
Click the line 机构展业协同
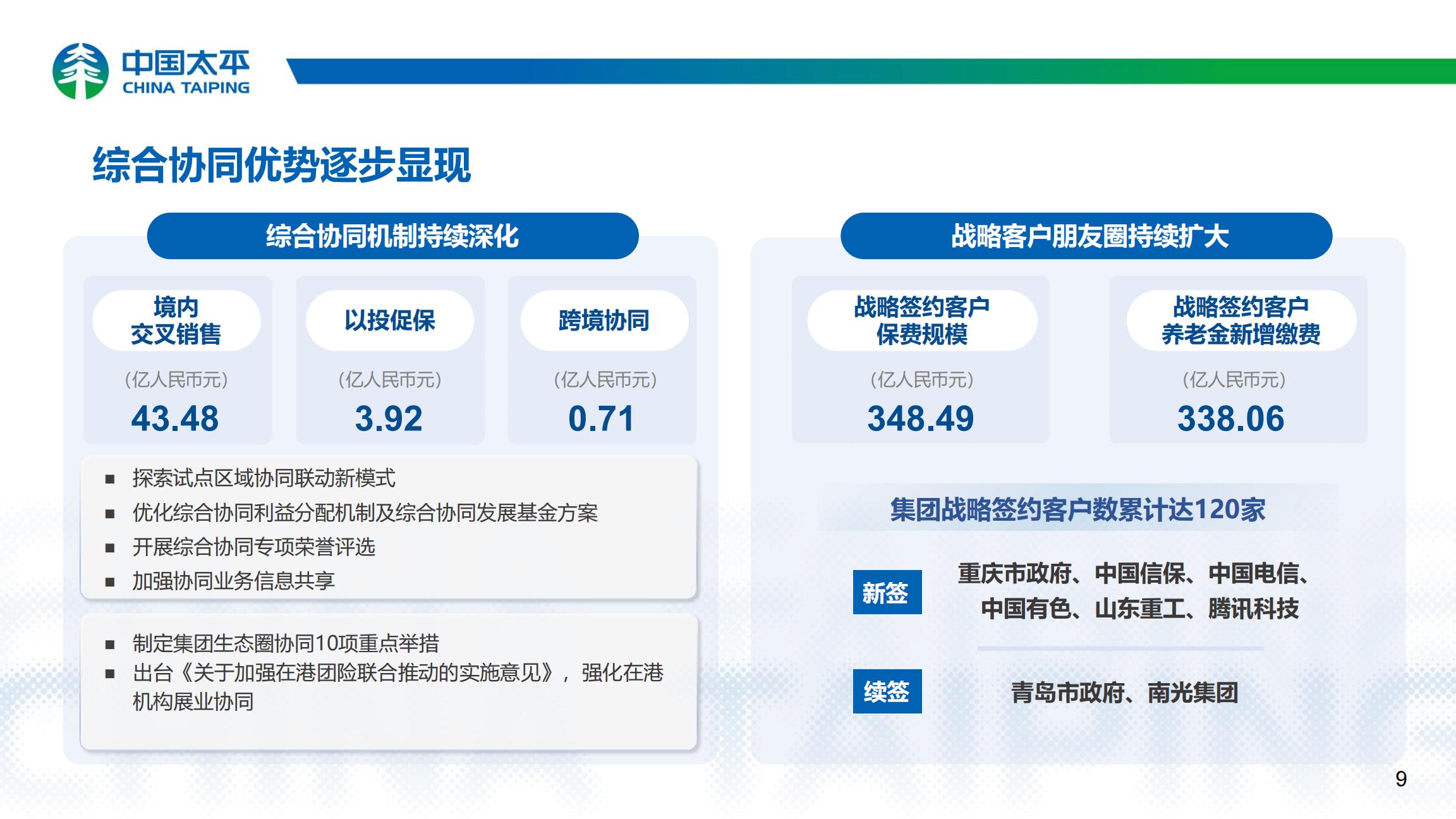pyautogui.click(x=193, y=702)
